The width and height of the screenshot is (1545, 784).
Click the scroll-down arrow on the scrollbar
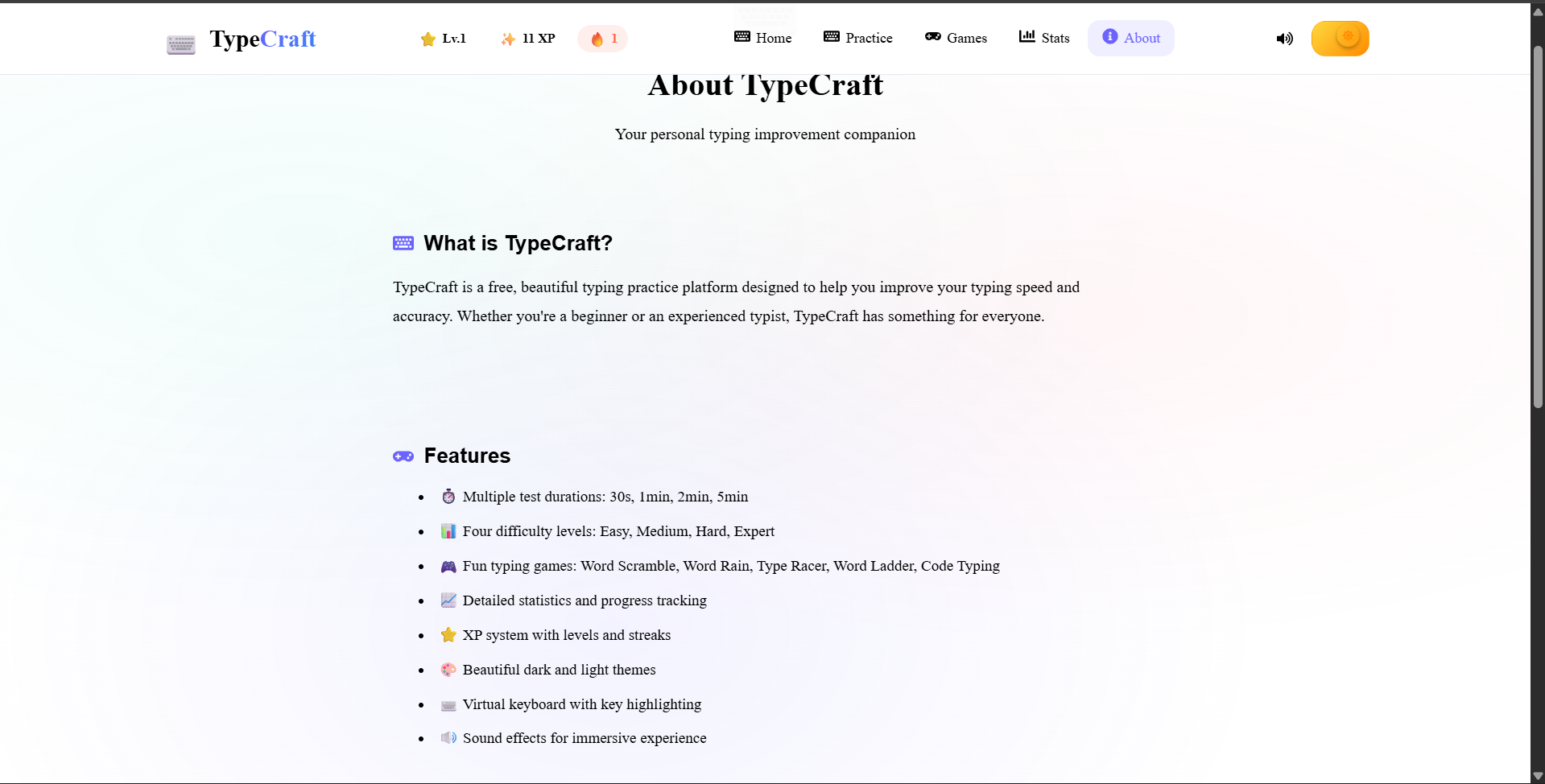pos(1536,776)
